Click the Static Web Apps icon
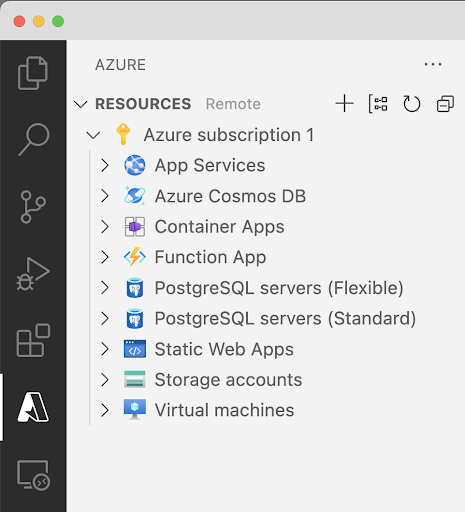 [x=135, y=349]
